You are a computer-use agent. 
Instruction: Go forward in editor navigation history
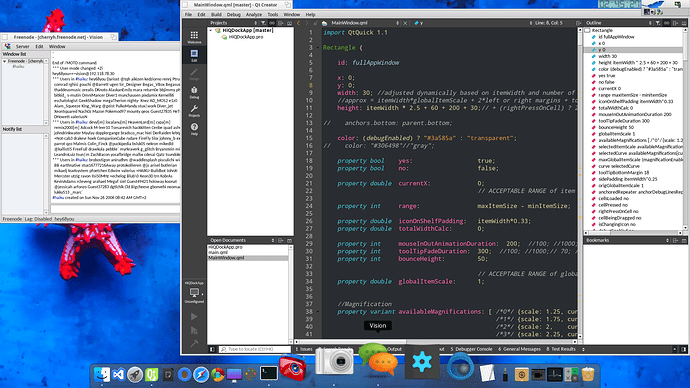tap(307, 23)
